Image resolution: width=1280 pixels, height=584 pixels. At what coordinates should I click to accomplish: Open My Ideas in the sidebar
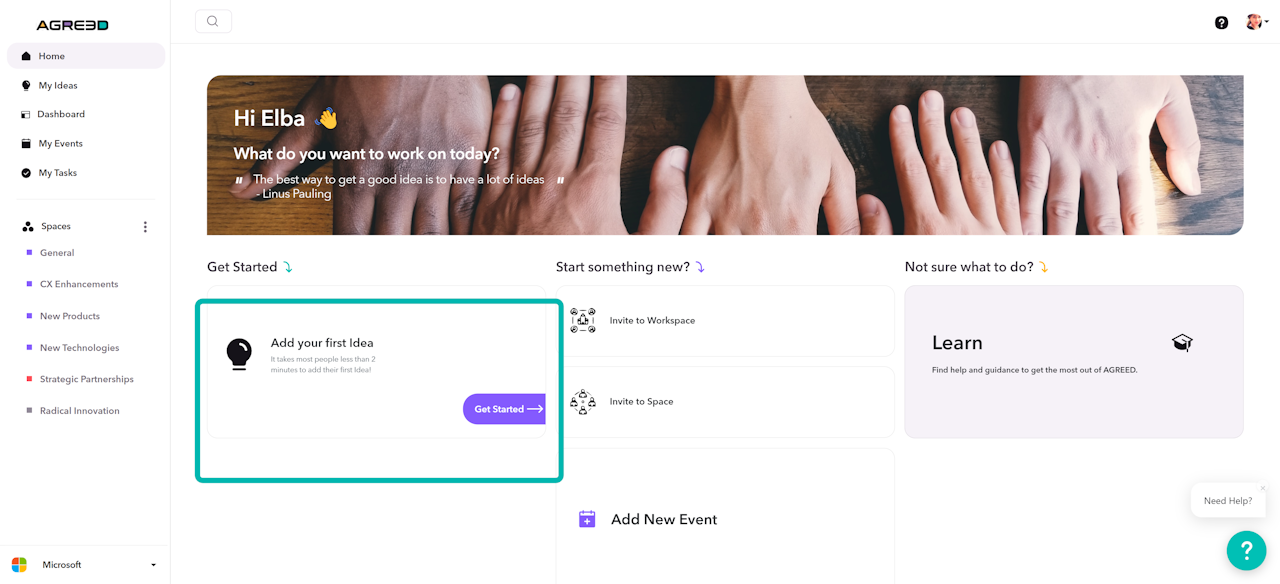point(58,85)
